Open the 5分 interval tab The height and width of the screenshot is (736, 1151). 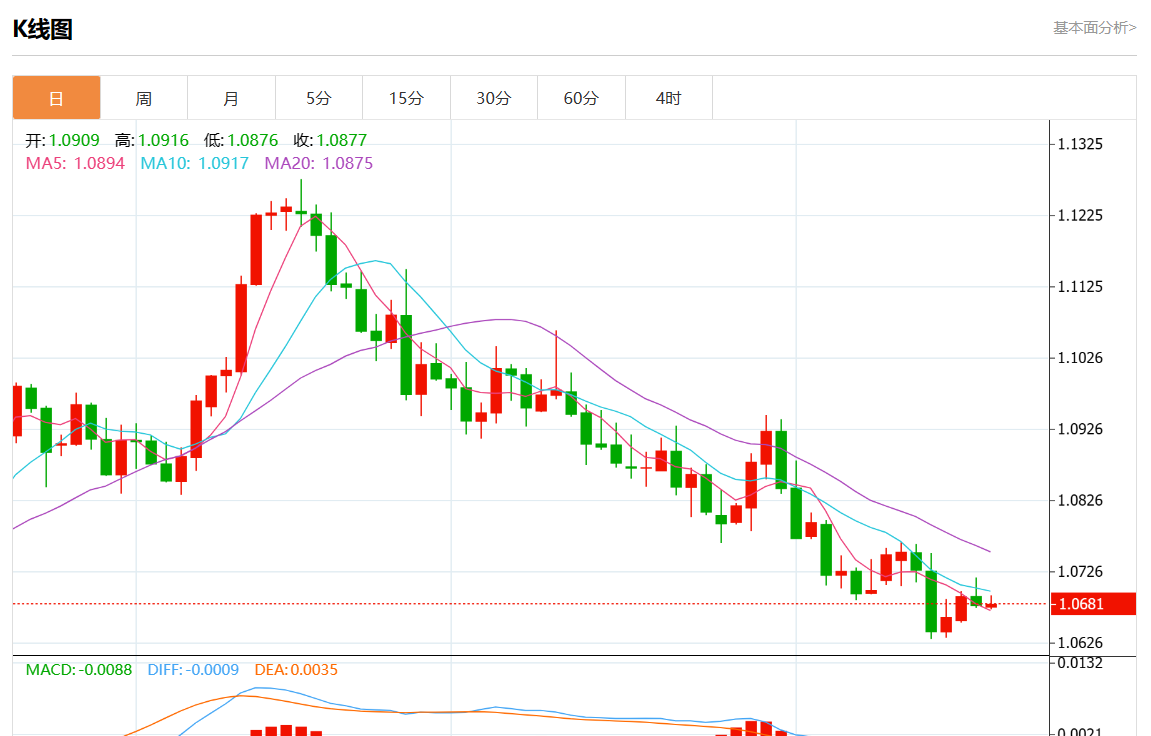tap(319, 98)
